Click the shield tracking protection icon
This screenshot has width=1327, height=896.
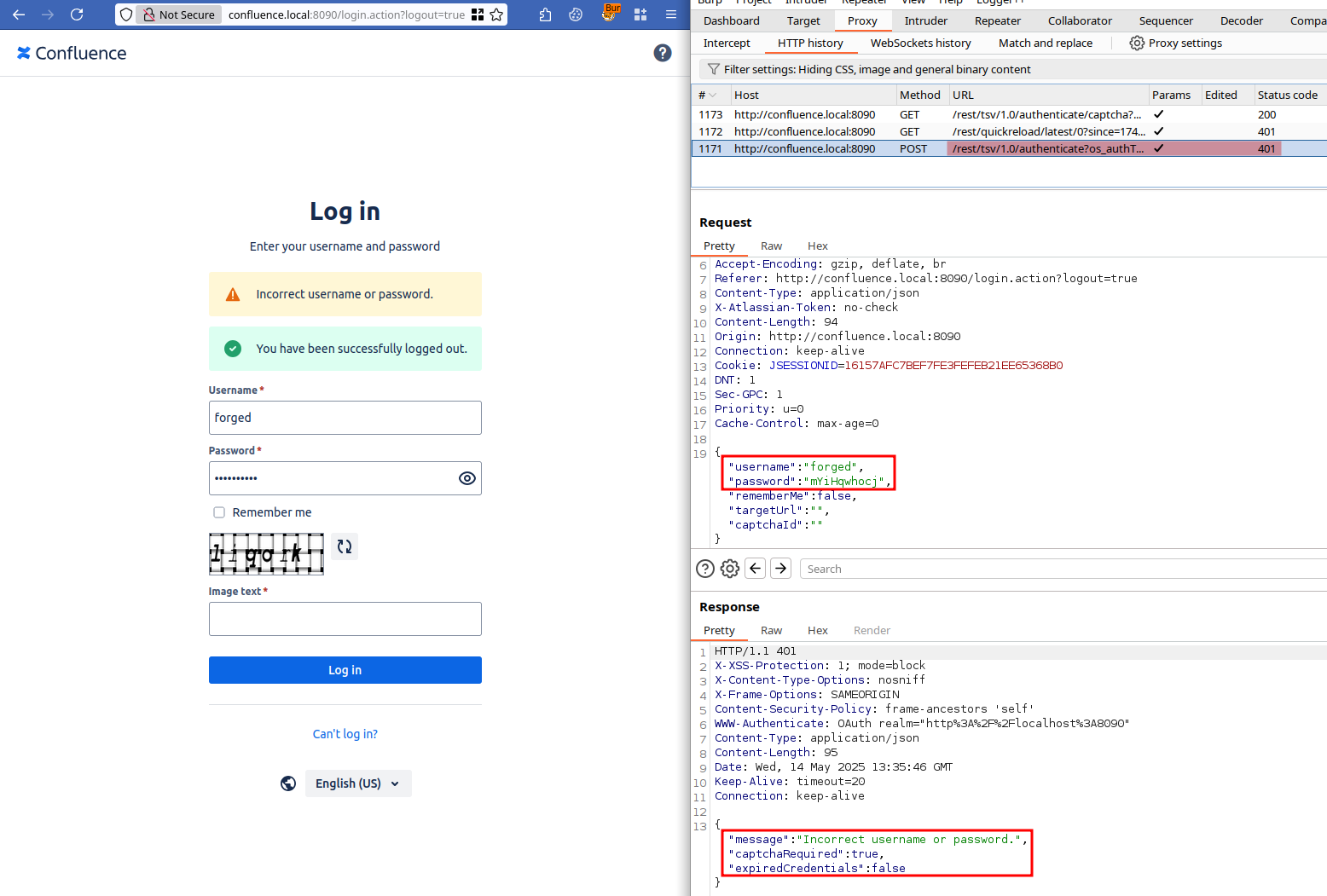pos(126,14)
